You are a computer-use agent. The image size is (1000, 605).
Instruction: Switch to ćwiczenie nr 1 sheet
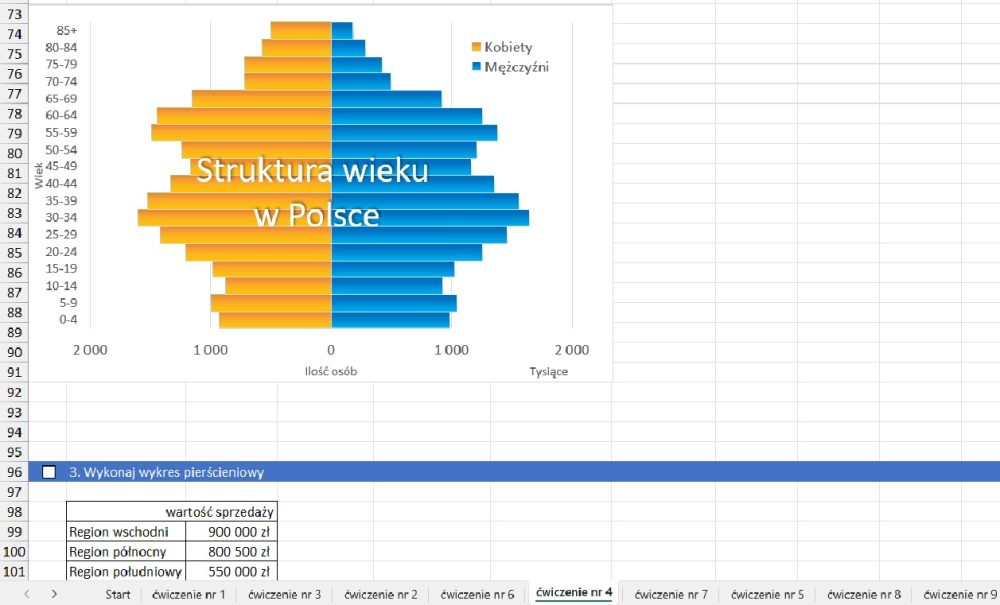pyautogui.click(x=188, y=594)
